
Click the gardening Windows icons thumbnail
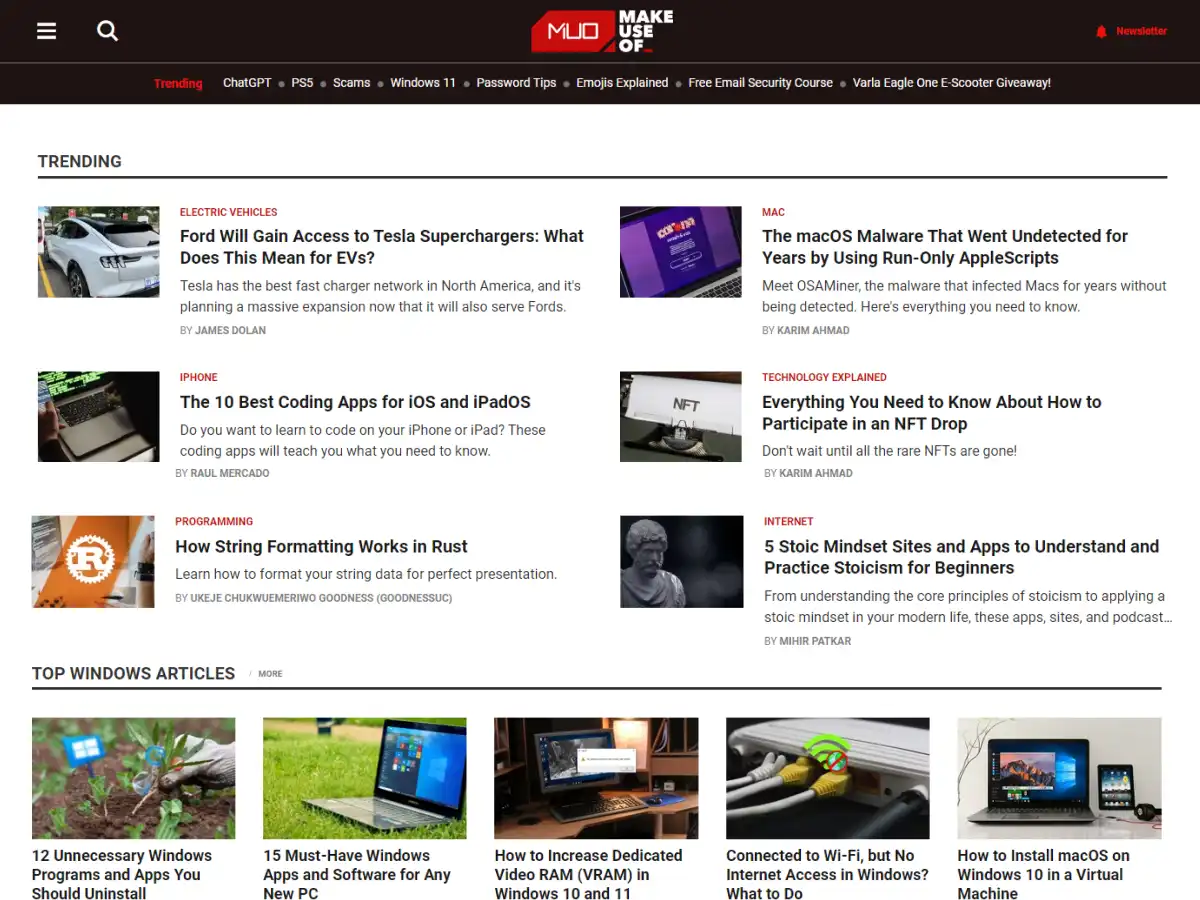(134, 778)
